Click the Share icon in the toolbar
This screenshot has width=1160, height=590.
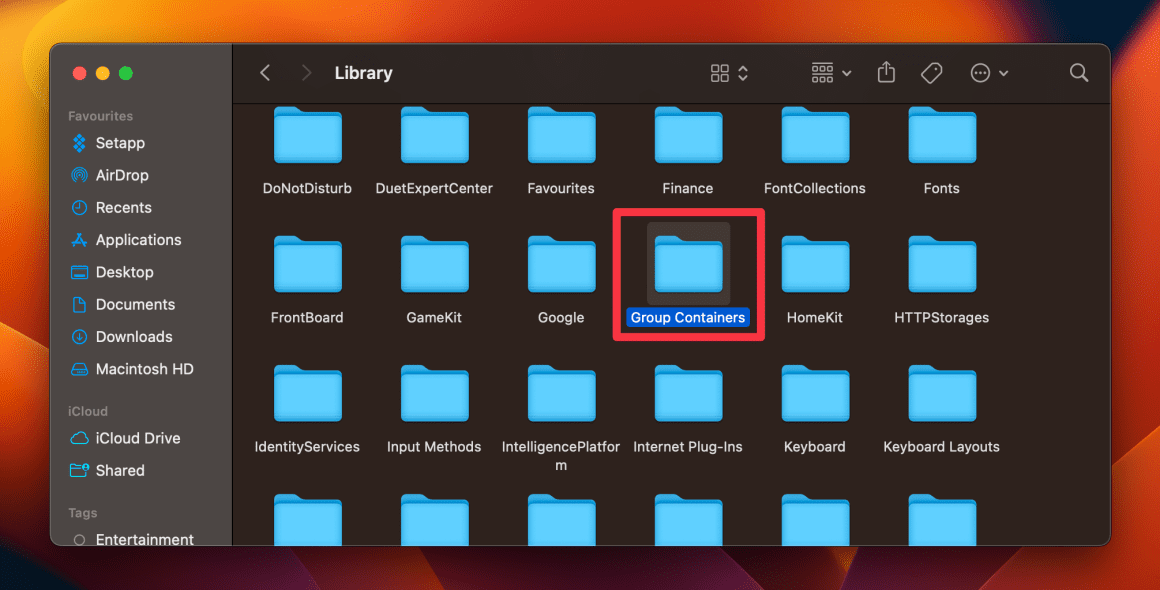(x=886, y=72)
